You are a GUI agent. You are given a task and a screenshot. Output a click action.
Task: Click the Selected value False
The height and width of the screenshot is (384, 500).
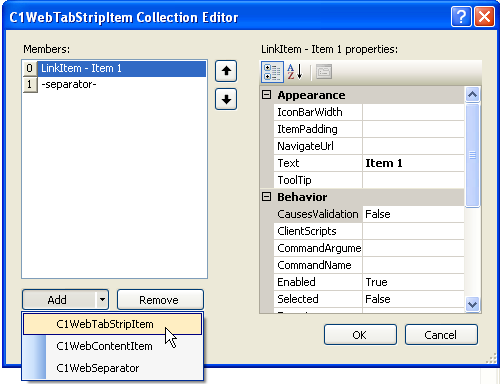(413, 299)
